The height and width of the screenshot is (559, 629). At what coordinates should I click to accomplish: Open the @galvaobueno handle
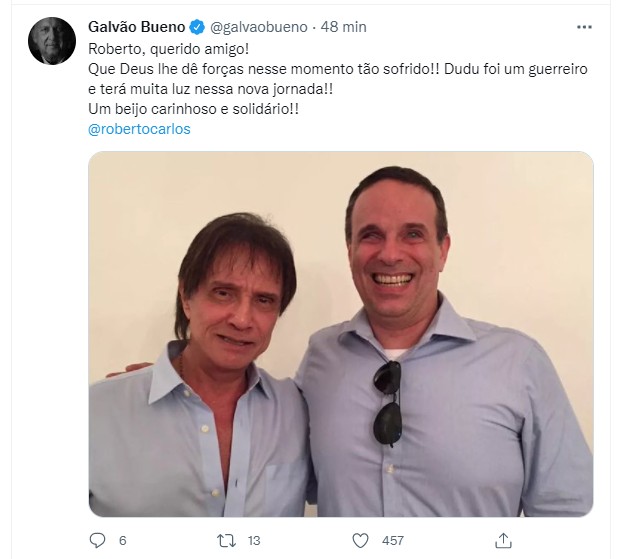(x=259, y=27)
